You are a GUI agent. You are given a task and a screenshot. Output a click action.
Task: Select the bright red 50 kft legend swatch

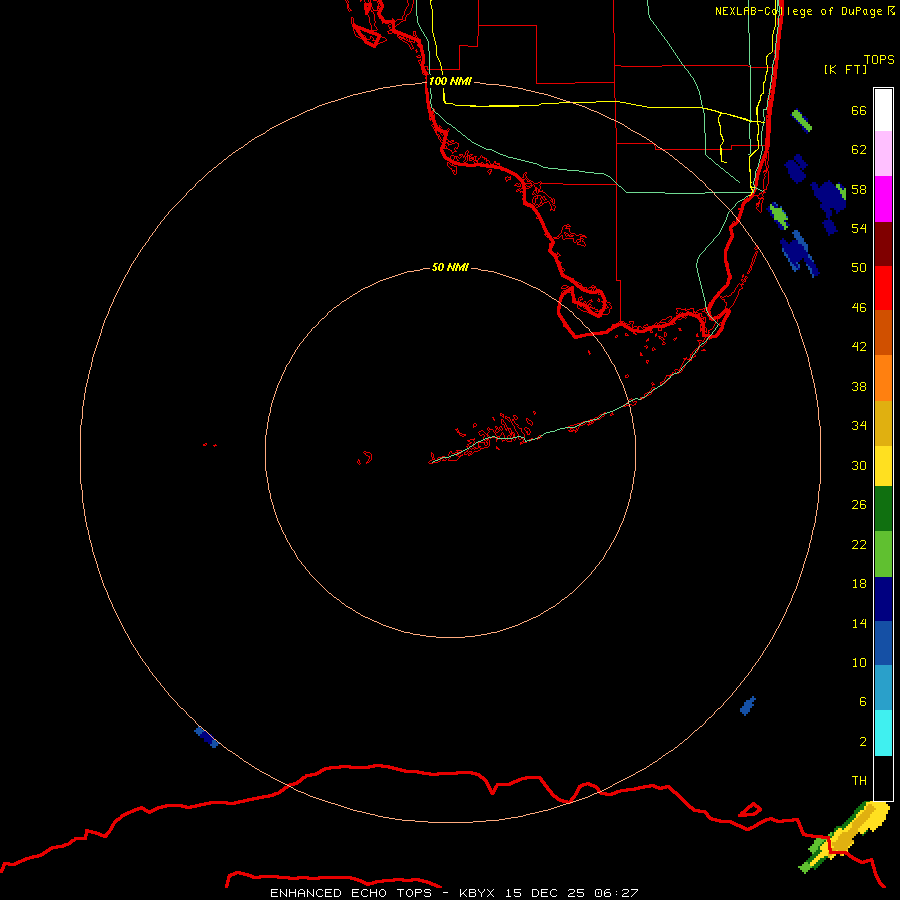[883, 288]
